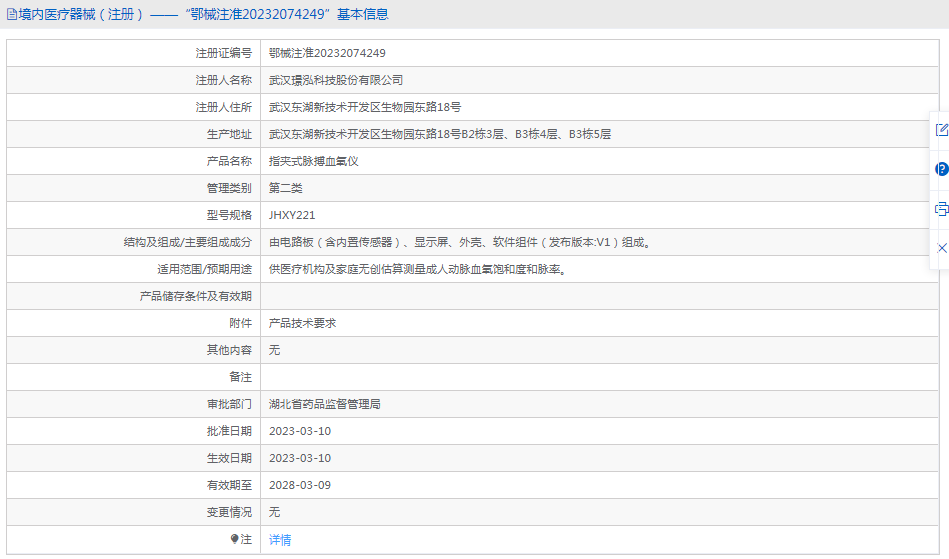Viewport: 949px width, 559px height.
Task: Select product name 指夹式脉搏血氧仪
Action: click(x=314, y=162)
